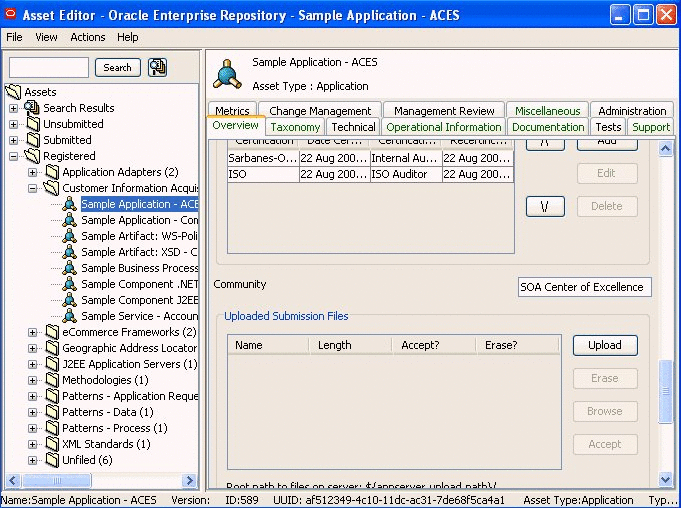Collapse the Customer Information Acquisition folder

[33, 188]
